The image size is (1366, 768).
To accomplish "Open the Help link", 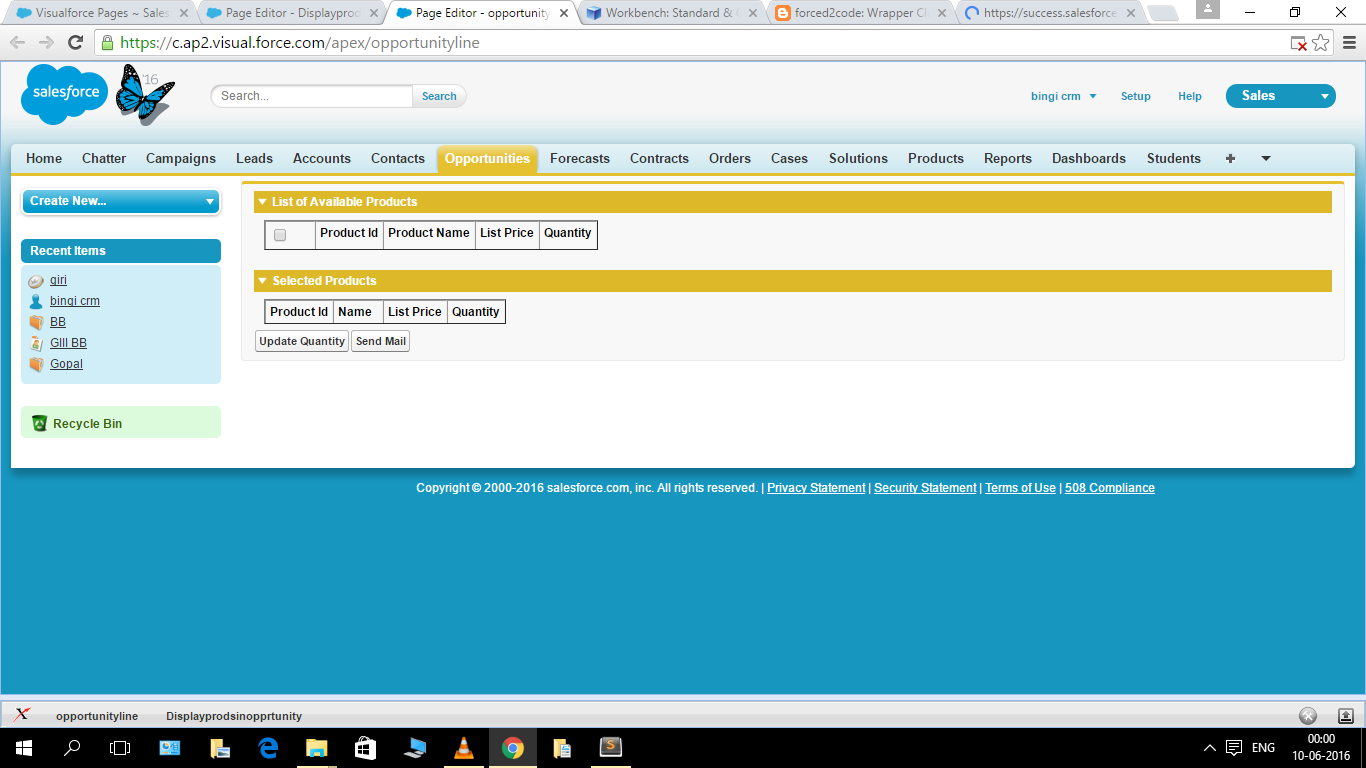I will pyautogui.click(x=1190, y=96).
